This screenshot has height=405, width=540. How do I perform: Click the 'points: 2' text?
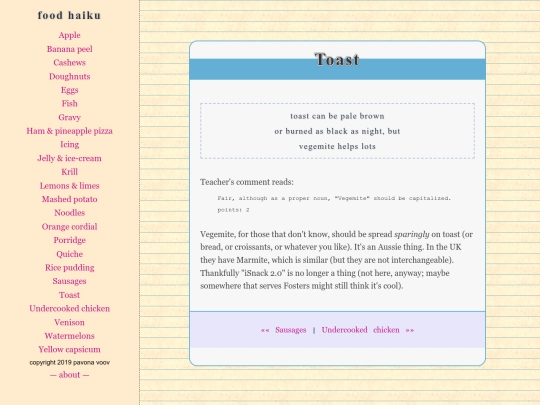click(233, 210)
